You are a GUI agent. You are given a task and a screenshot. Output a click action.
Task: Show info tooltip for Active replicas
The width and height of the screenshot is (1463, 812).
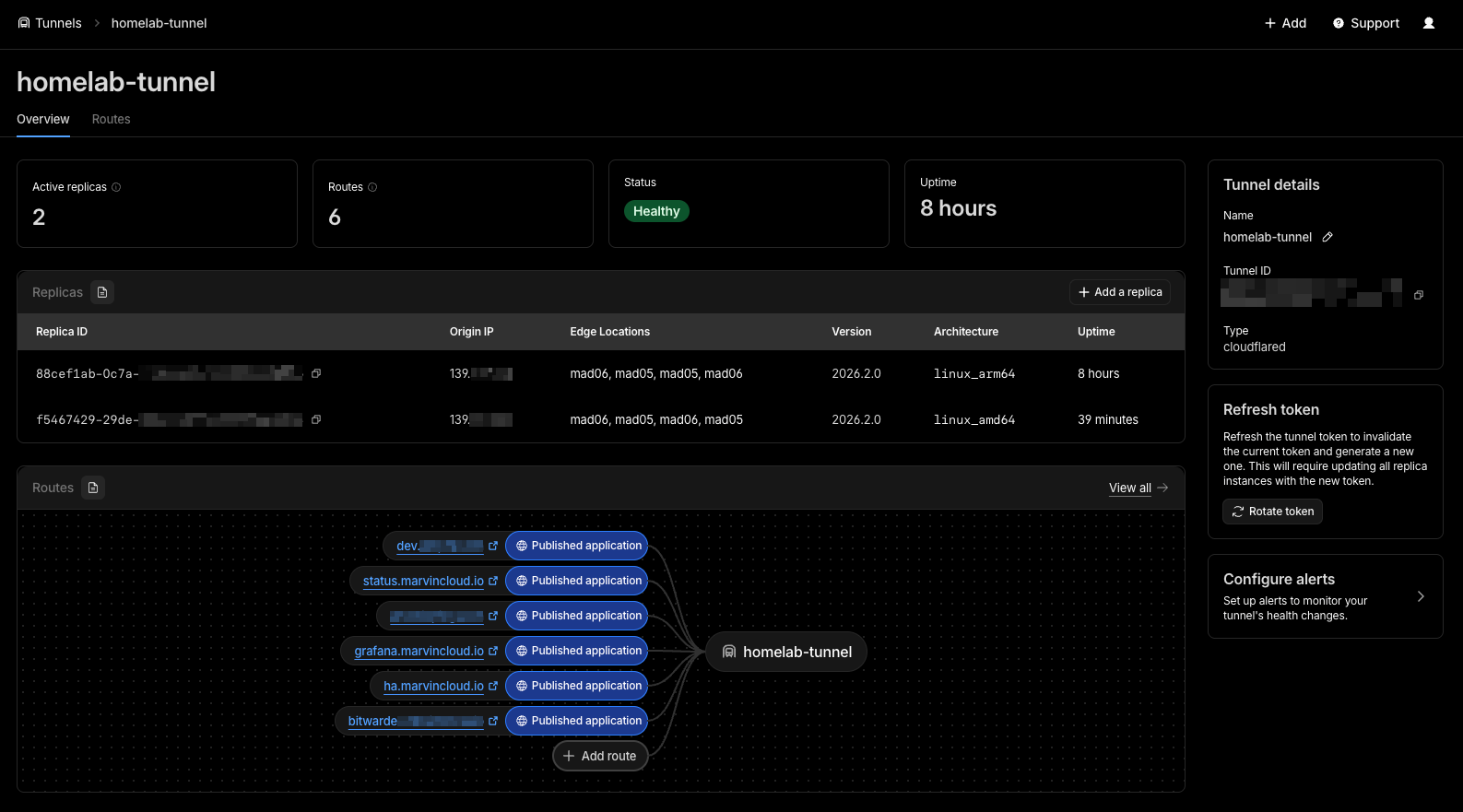tap(116, 187)
